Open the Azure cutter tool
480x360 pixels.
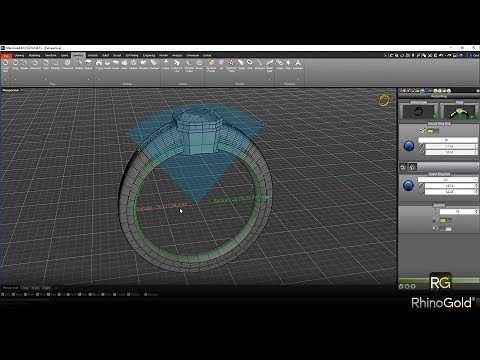[199, 64]
